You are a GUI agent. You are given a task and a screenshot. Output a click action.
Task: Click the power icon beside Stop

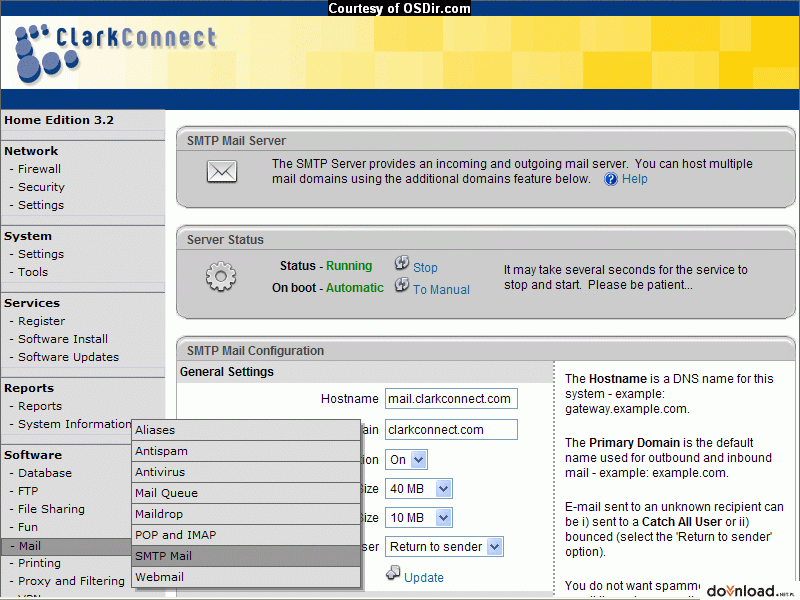(402, 263)
